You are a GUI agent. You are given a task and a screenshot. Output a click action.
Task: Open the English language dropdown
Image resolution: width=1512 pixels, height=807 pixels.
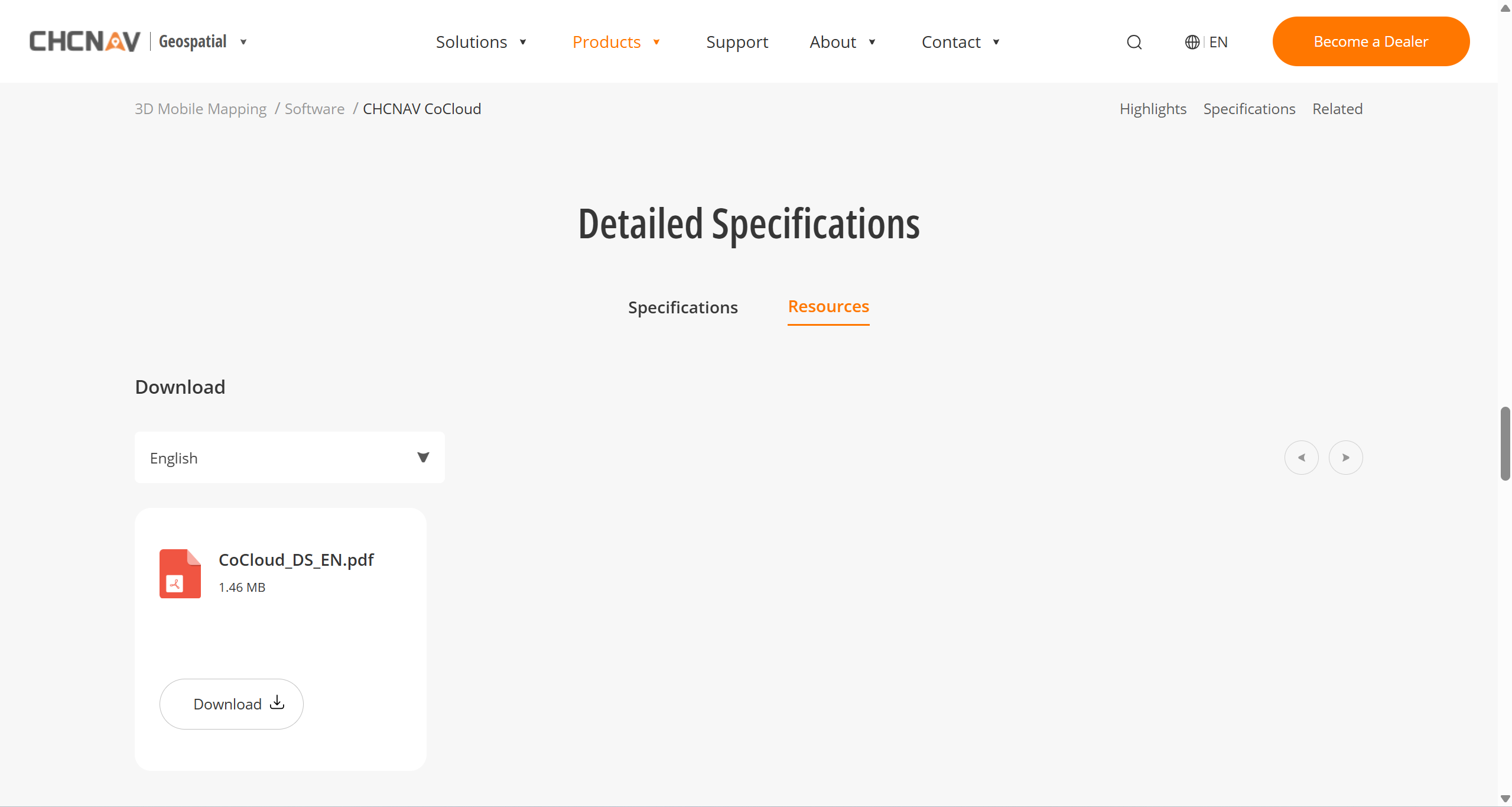[x=290, y=458]
